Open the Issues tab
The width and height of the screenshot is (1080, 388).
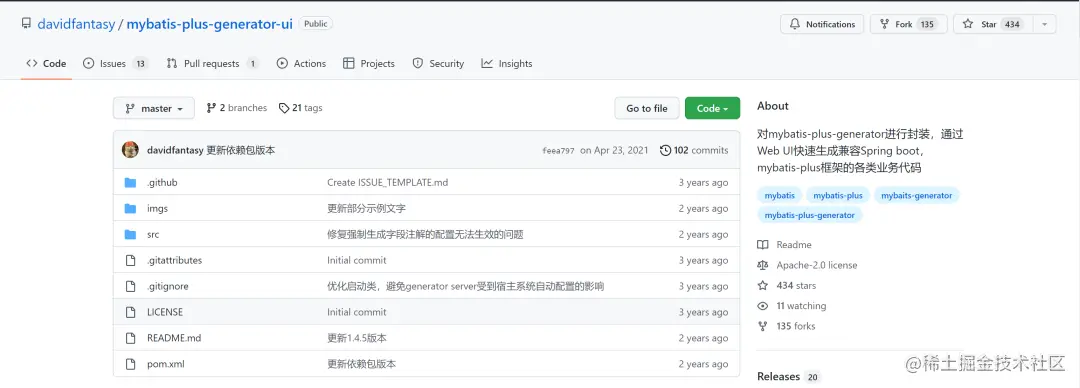point(115,63)
